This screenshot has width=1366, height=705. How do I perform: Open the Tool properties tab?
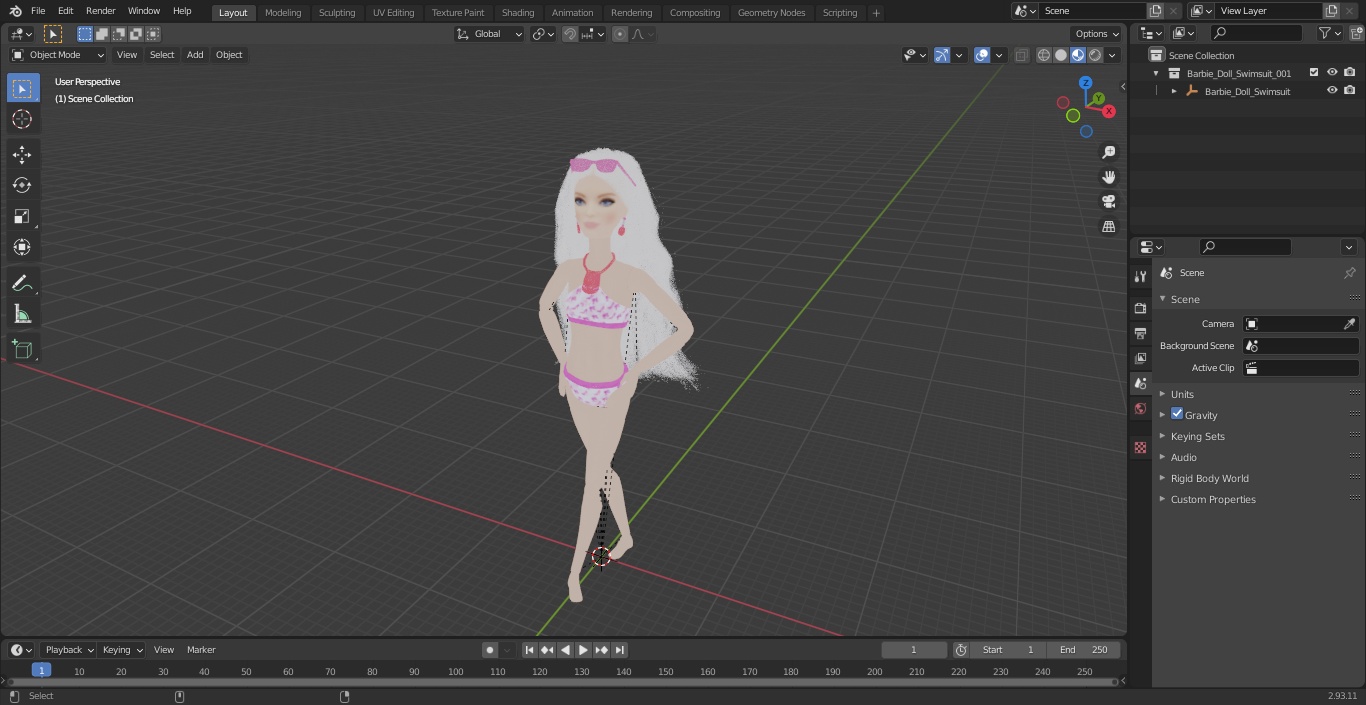pyautogui.click(x=1140, y=276)
